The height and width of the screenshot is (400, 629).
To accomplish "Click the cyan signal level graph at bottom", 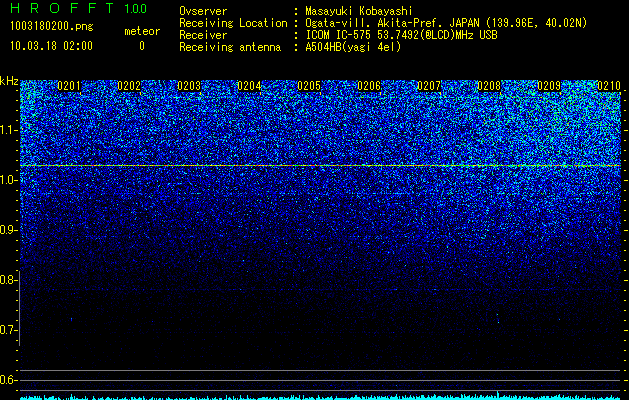I will tap(320, 397).
